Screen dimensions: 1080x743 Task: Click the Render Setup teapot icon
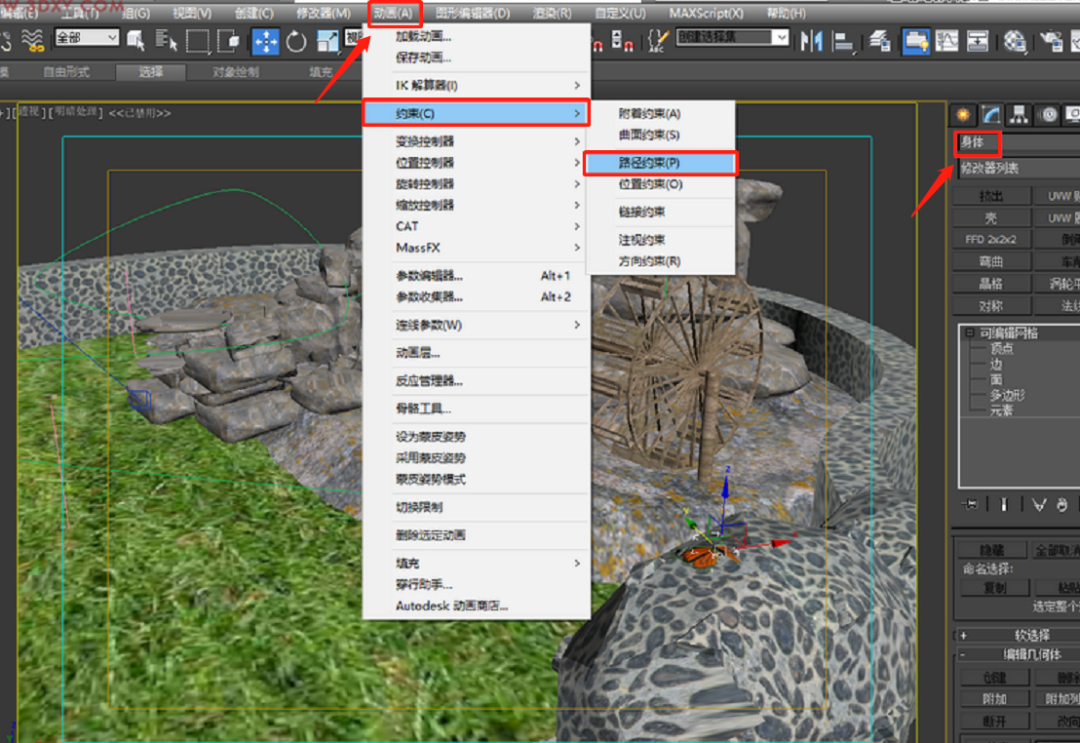tap(1051, 41)
